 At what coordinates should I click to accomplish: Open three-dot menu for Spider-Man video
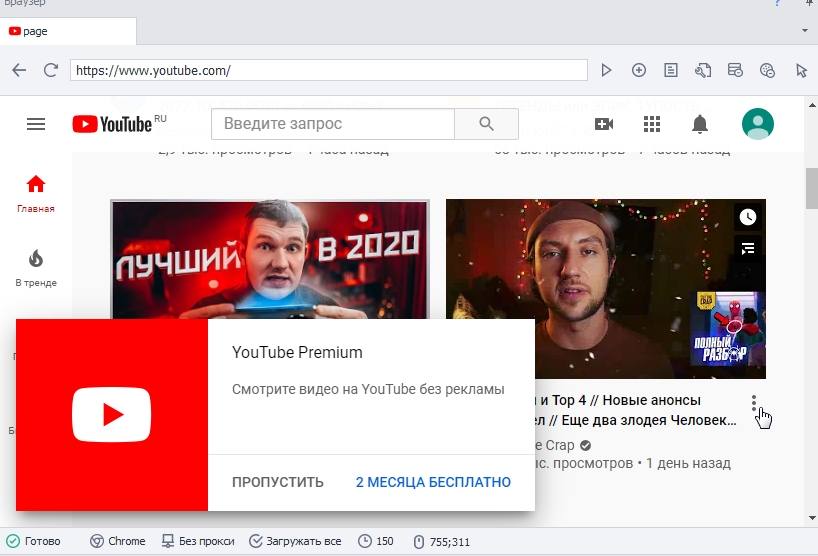754,403
